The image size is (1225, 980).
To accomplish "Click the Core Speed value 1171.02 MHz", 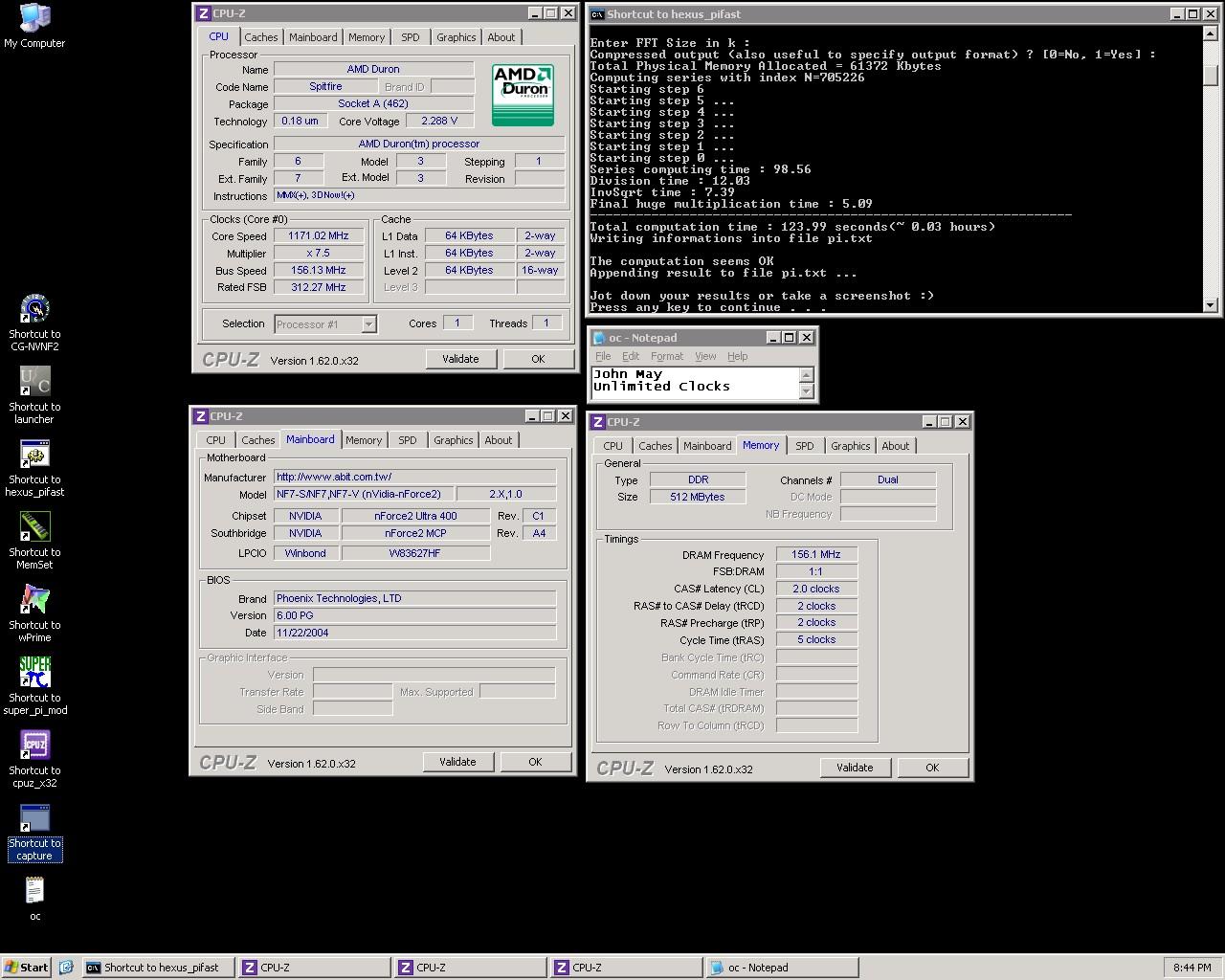I will coord(319,235).
